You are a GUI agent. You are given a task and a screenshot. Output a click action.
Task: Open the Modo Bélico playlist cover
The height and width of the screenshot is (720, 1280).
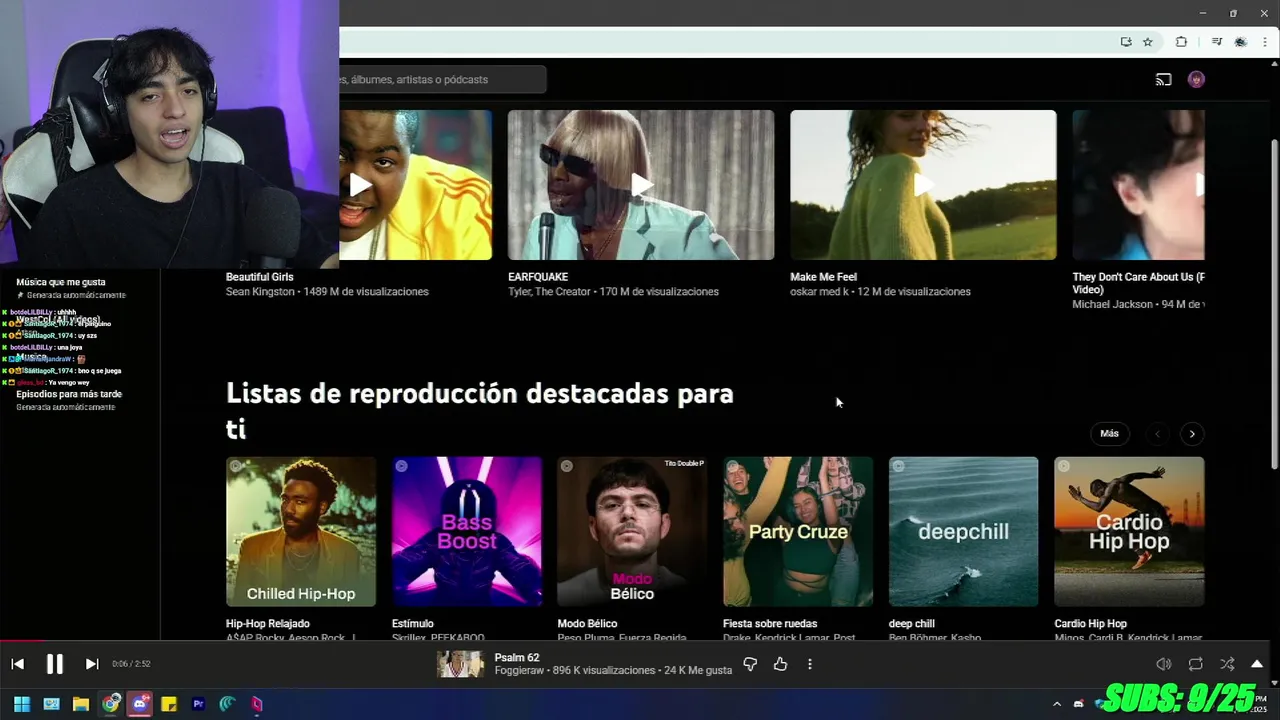click(632, 532)
